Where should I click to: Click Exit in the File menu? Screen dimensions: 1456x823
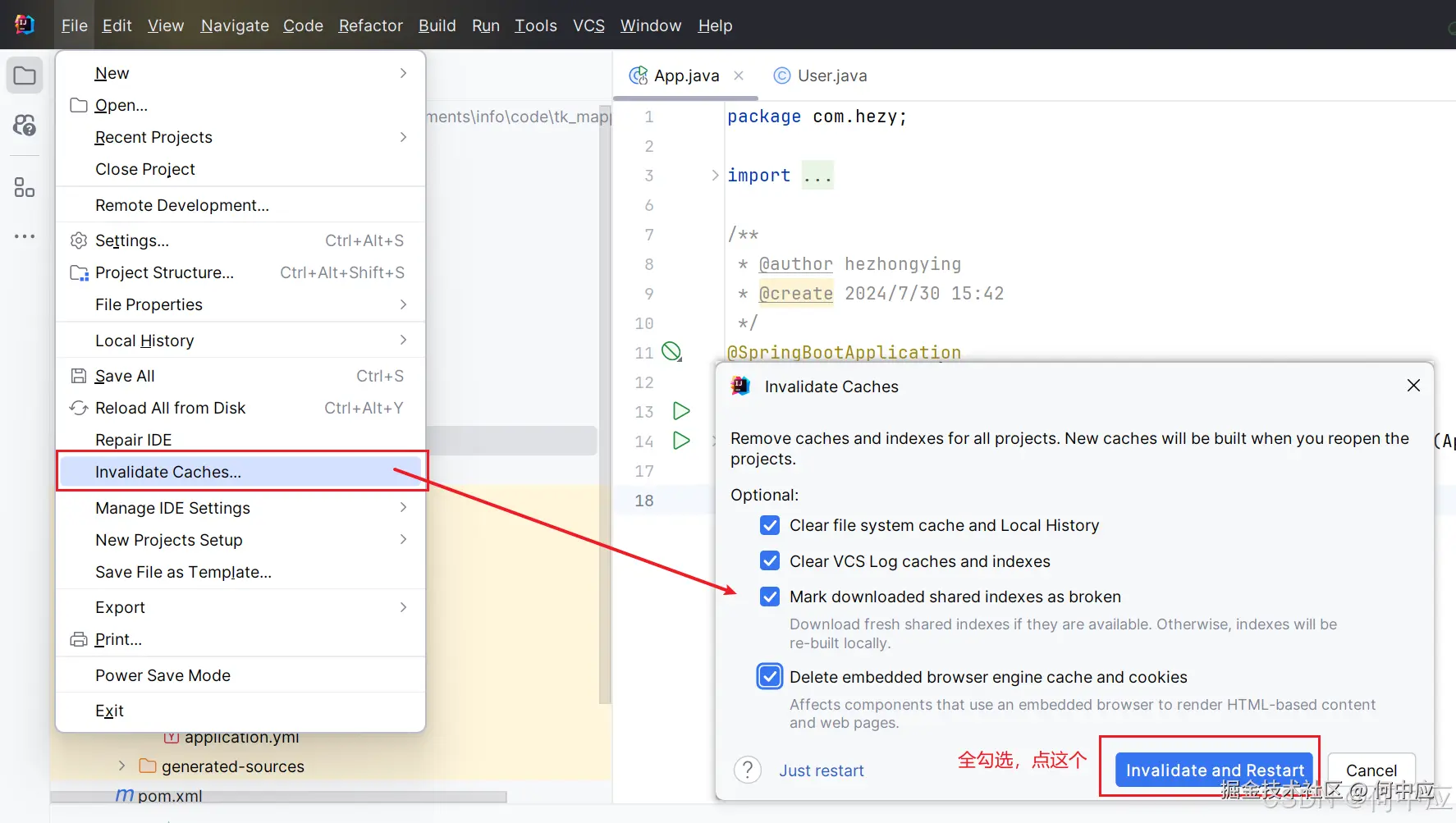(x=240, y=711)
